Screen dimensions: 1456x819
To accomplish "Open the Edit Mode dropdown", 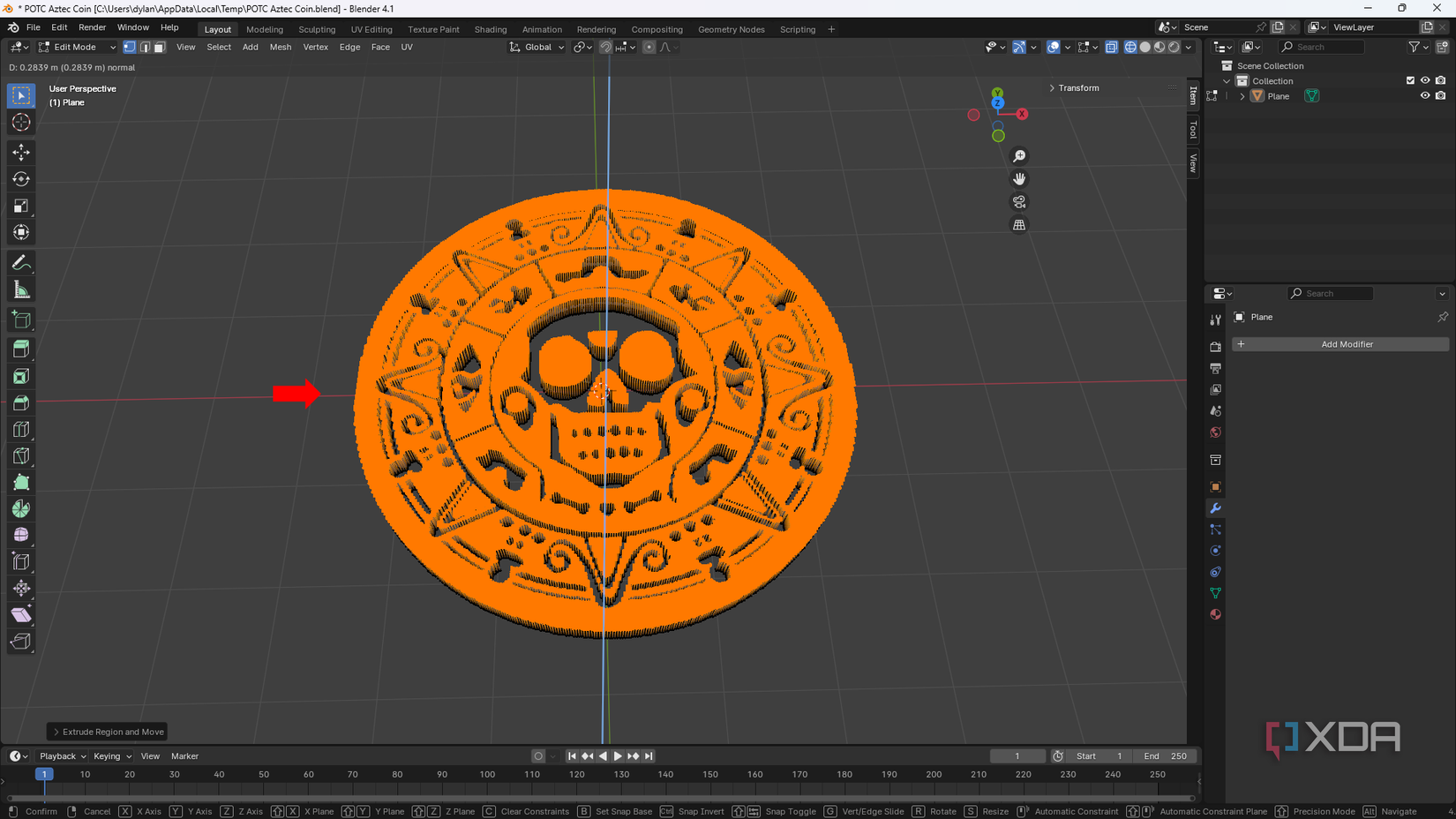I will click(77, 47).
